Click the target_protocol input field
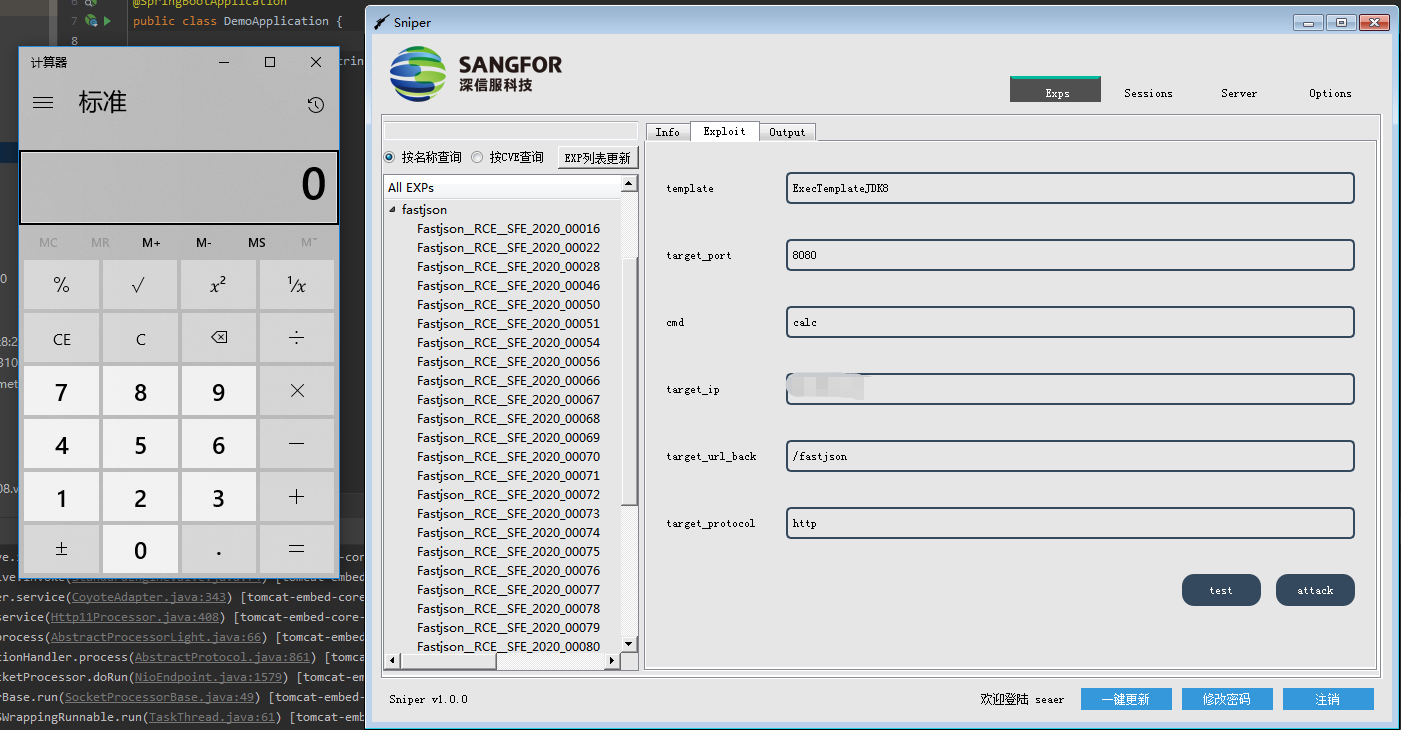 (x=1070, y=523)
